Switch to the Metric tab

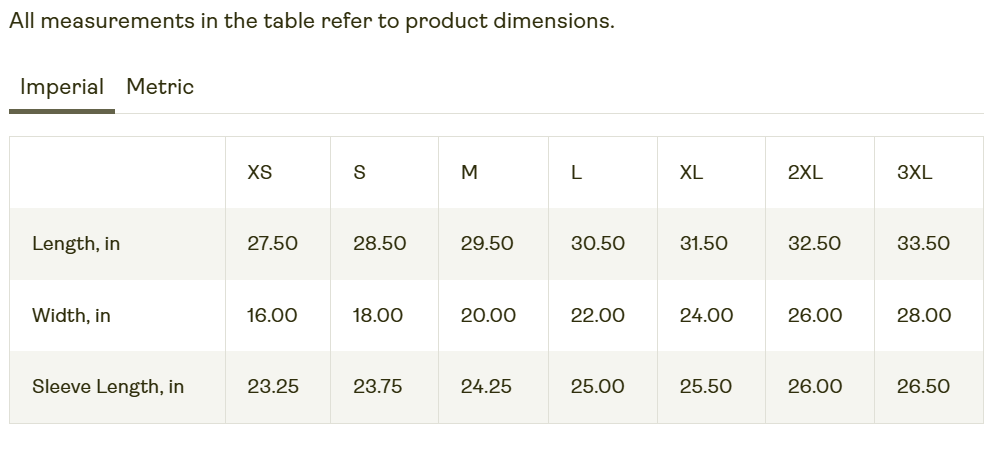coord(160,87)
